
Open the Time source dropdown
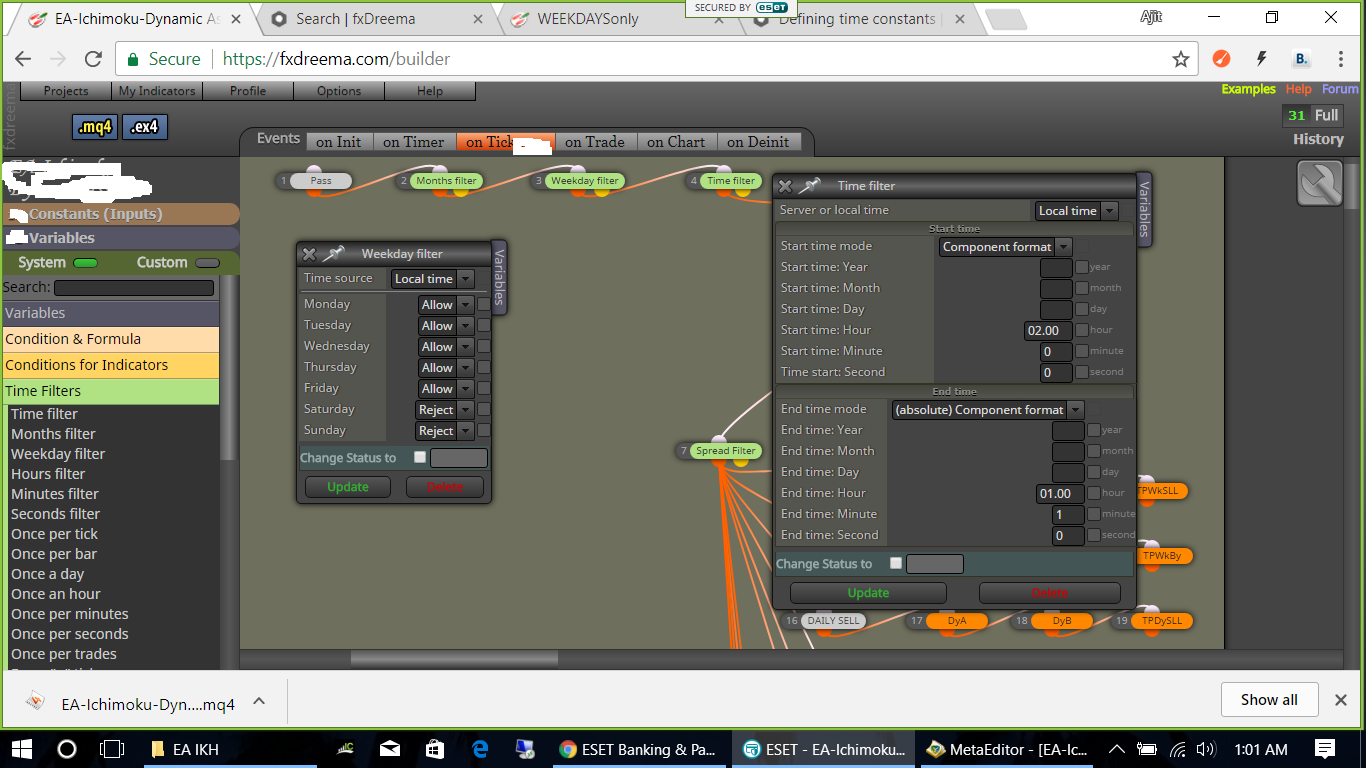coord(432,279)
